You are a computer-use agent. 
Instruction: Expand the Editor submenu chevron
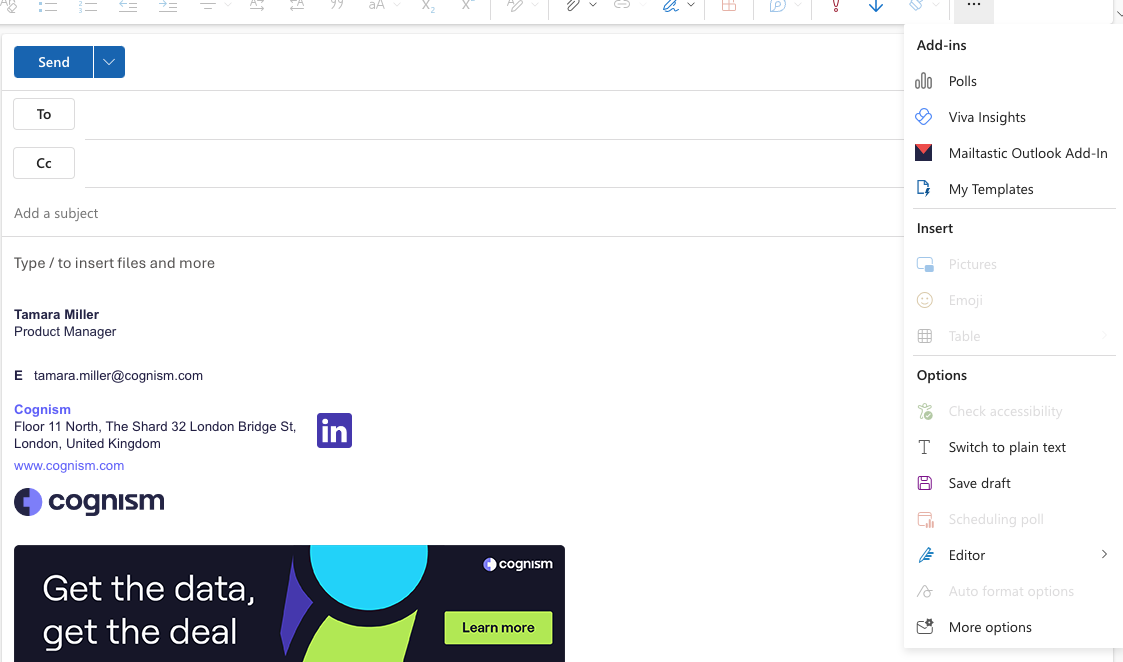[1104, 555]
